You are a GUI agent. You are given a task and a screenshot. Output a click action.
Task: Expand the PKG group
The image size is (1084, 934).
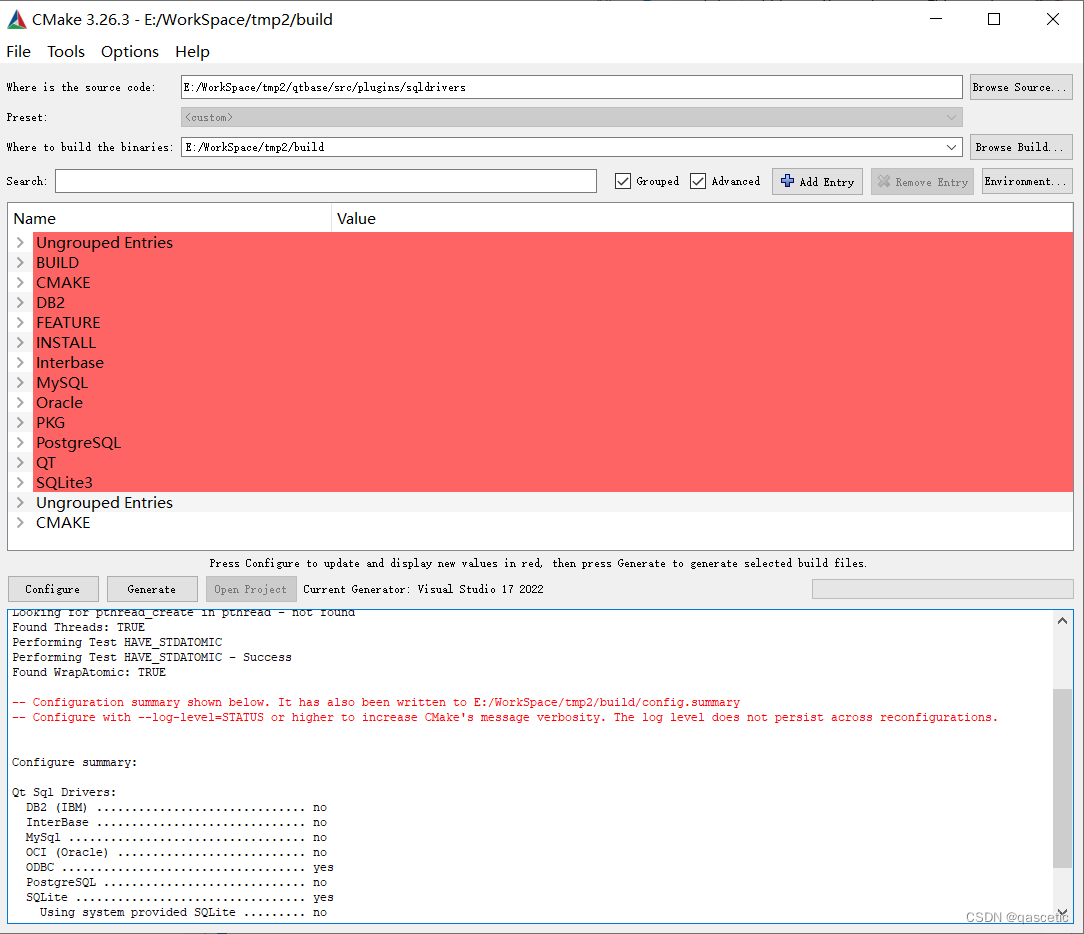click(x=20, y=423)
